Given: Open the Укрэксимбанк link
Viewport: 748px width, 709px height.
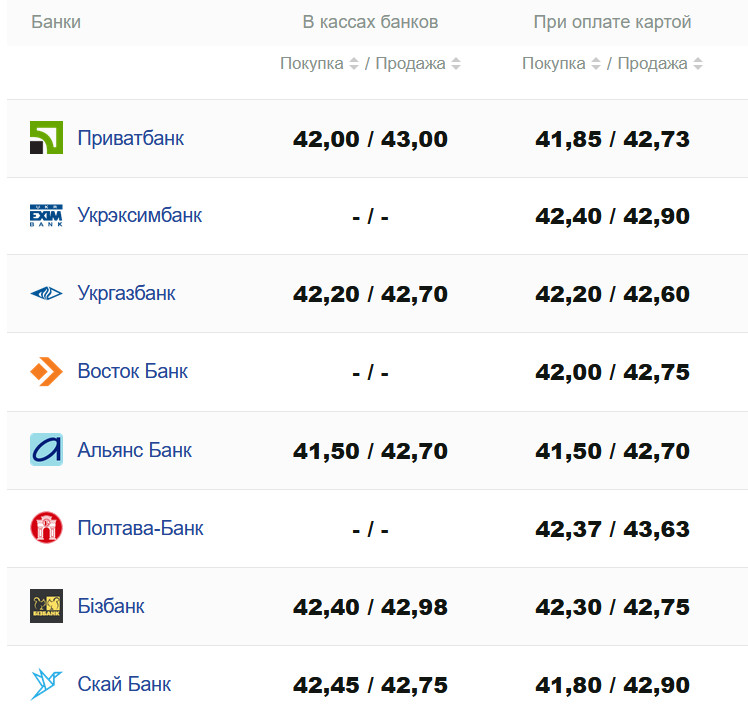Looking at the screenshot, I should (140, 216).
